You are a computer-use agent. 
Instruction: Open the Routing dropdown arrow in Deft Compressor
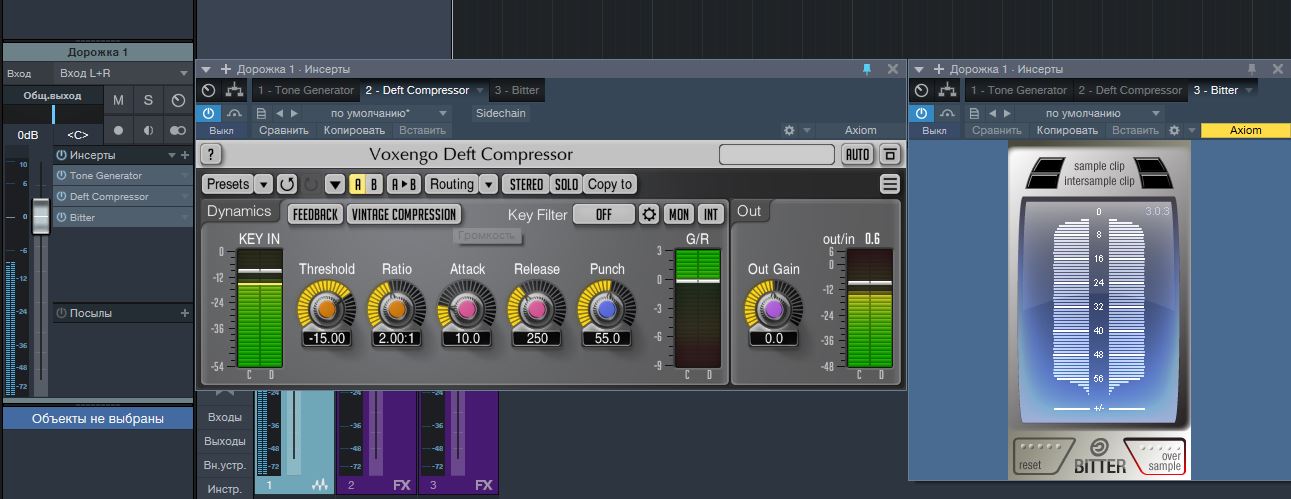(x=488, y=184)
